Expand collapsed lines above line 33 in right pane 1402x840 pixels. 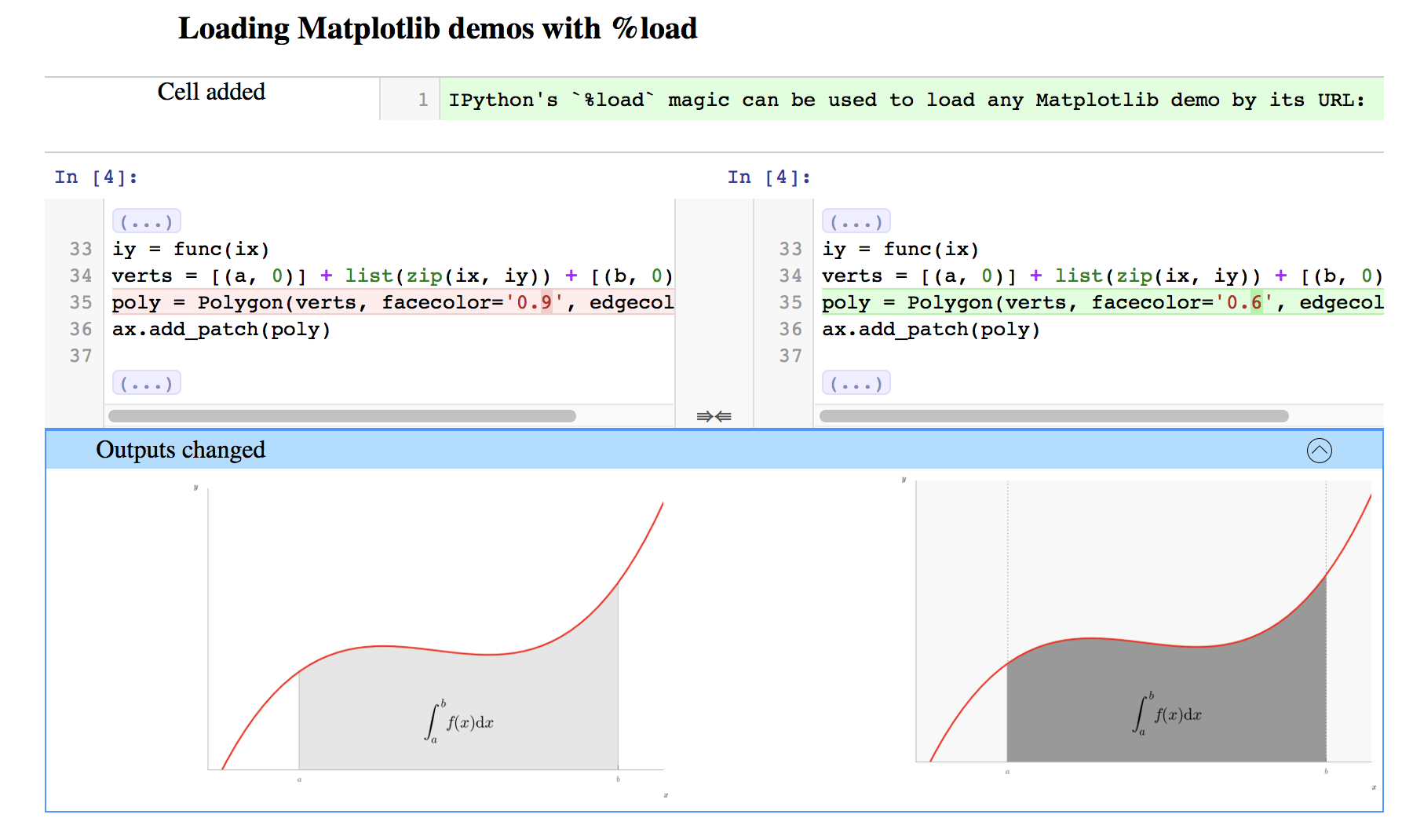pyautogui.click(x=856, y=221)
